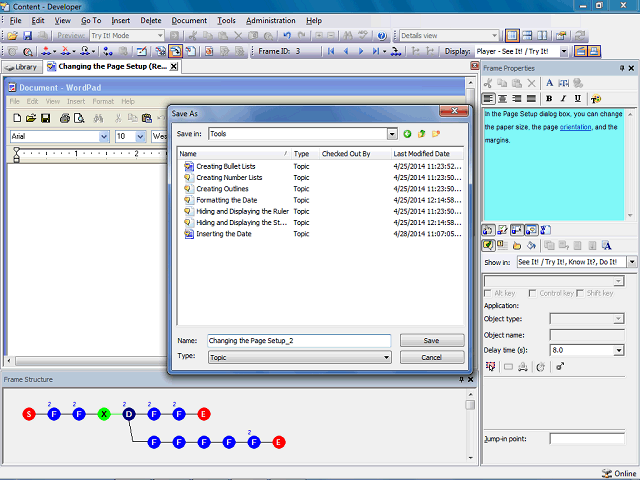Click the green Back arrow in Save As

click(x=407, y=134)
